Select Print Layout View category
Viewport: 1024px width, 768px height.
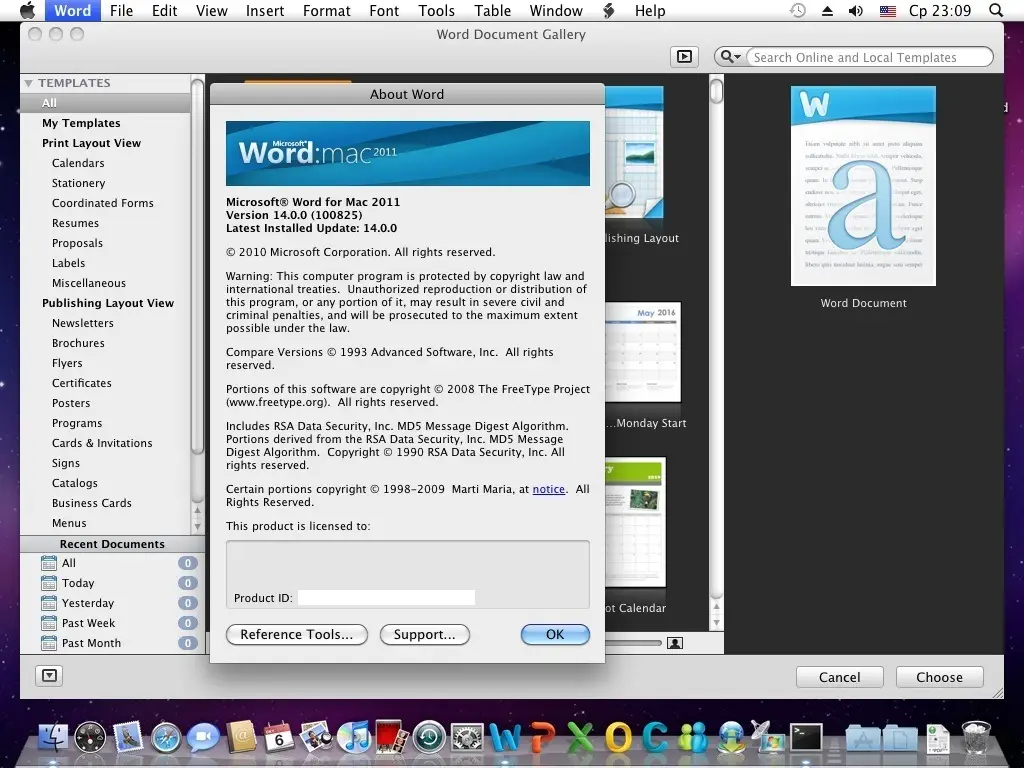point(91,143)
